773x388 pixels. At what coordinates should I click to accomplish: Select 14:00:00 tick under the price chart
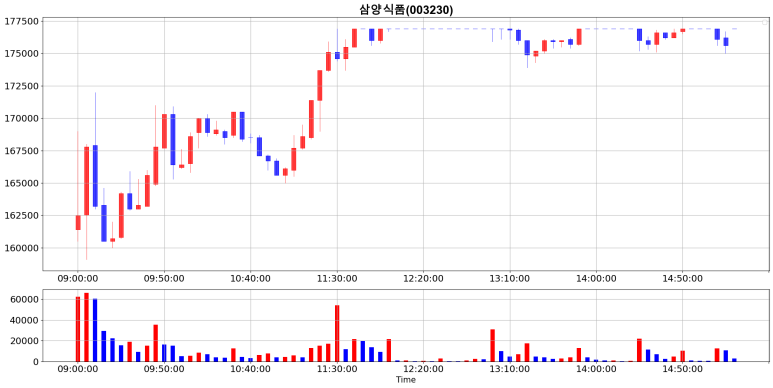tap(596, 279)
